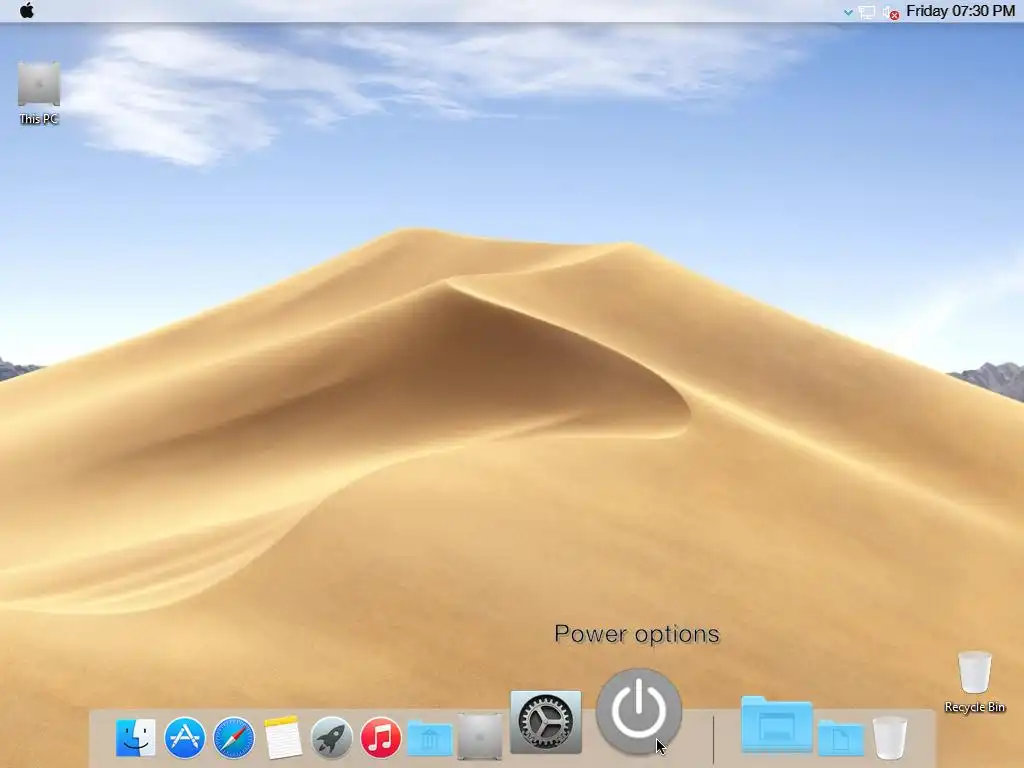Open Finder from the dock
Screen dimensions: 1024x768
(136, 738)
